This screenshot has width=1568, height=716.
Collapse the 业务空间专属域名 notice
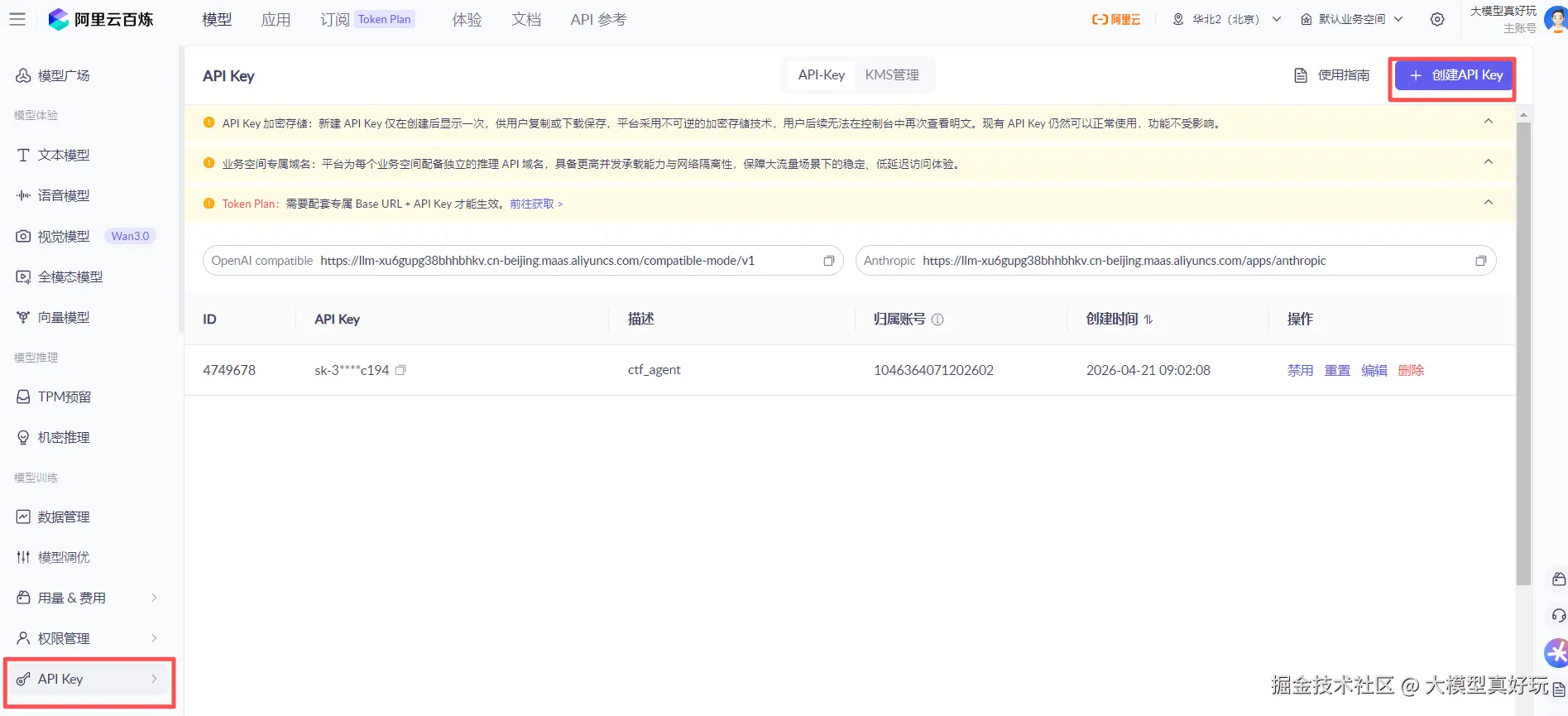coord(1489,162)
